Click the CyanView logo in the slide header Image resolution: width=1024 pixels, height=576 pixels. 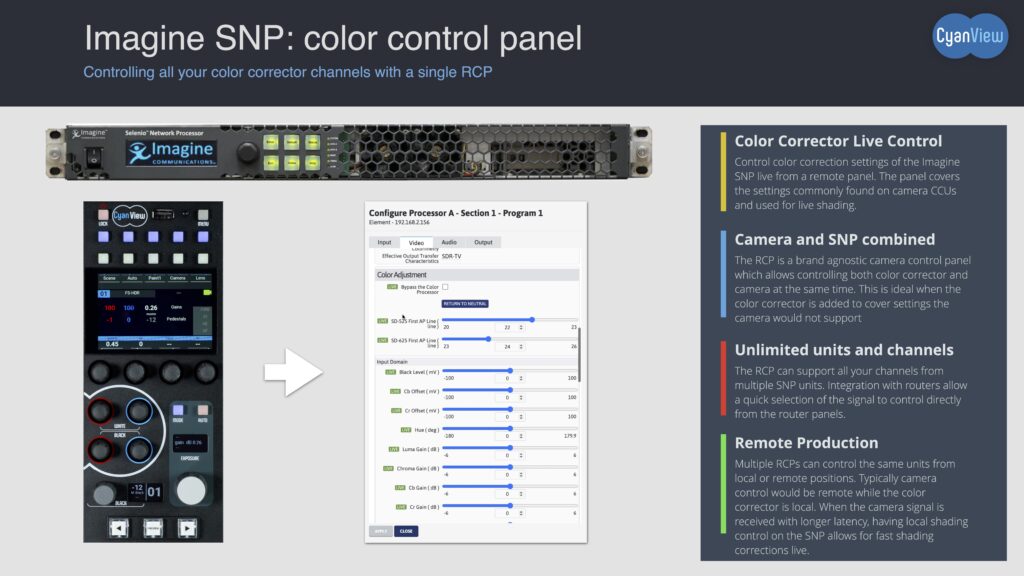click(x=970, y=36)
